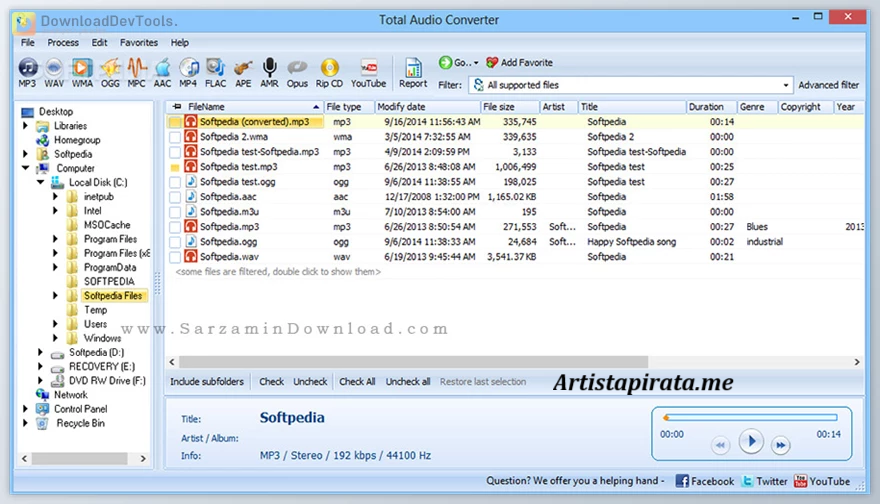Open YouTube link in status bar
Viewport: 880px width, 504px height.
822,481
